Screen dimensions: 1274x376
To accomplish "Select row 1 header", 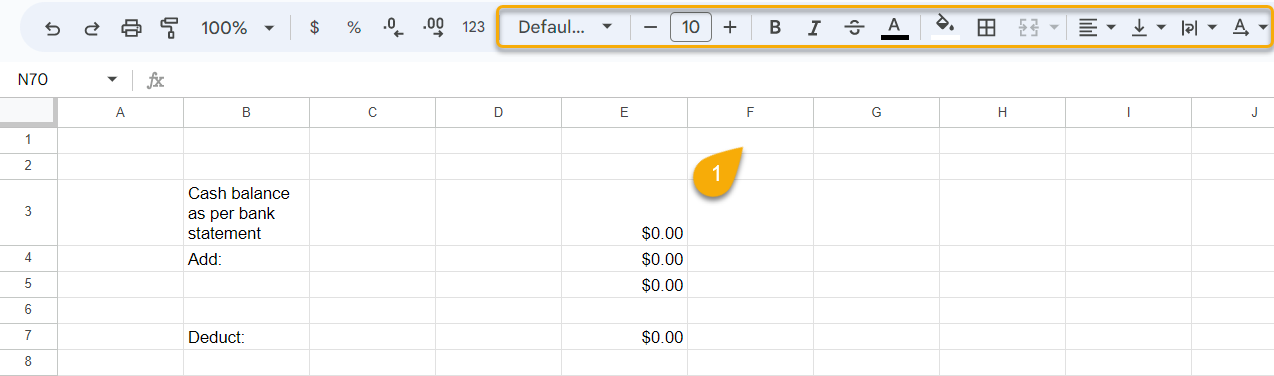I will pos(28,140).
